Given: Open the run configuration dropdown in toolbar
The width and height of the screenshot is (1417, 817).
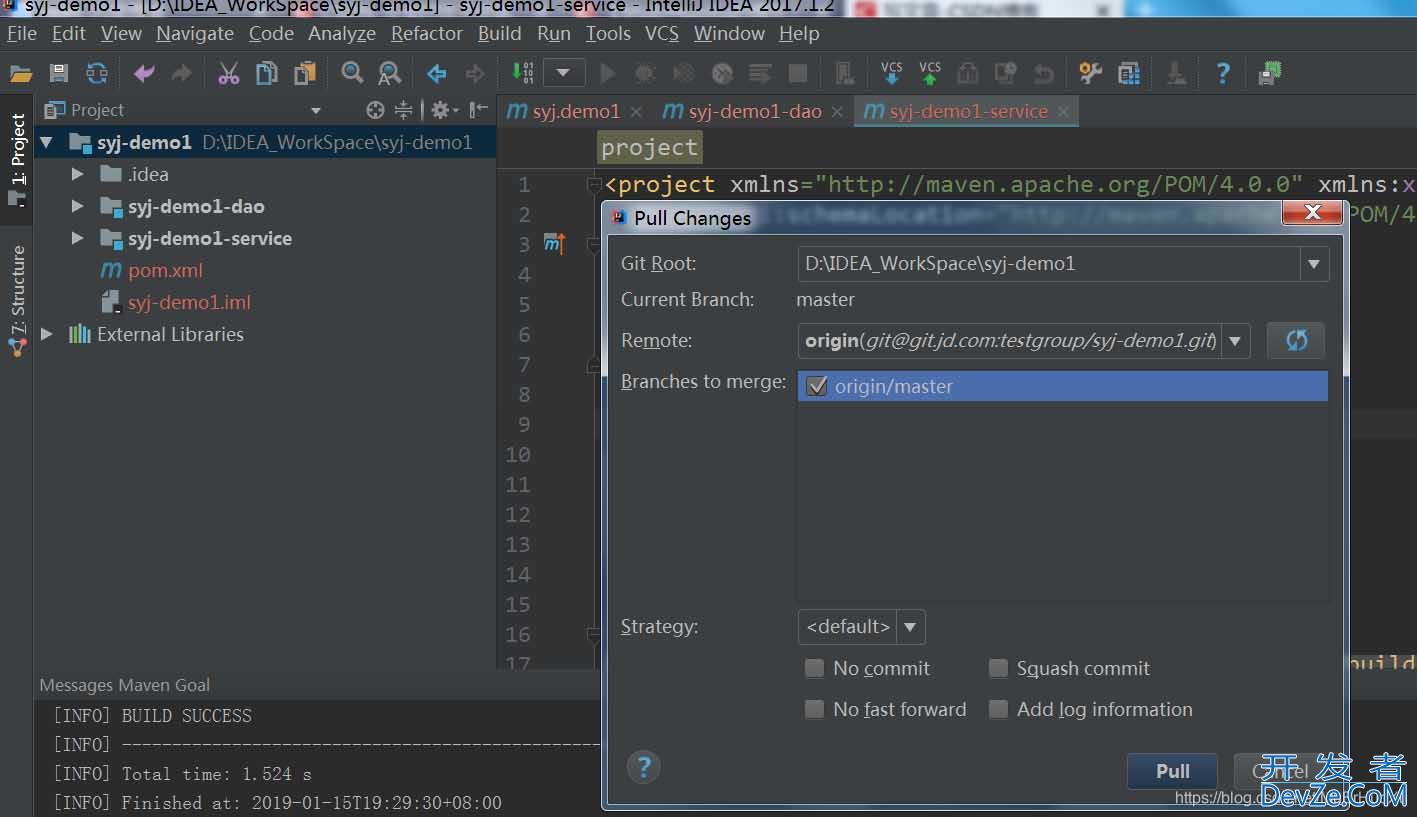Looking at the screenshot, I should [x=564, y=73].
